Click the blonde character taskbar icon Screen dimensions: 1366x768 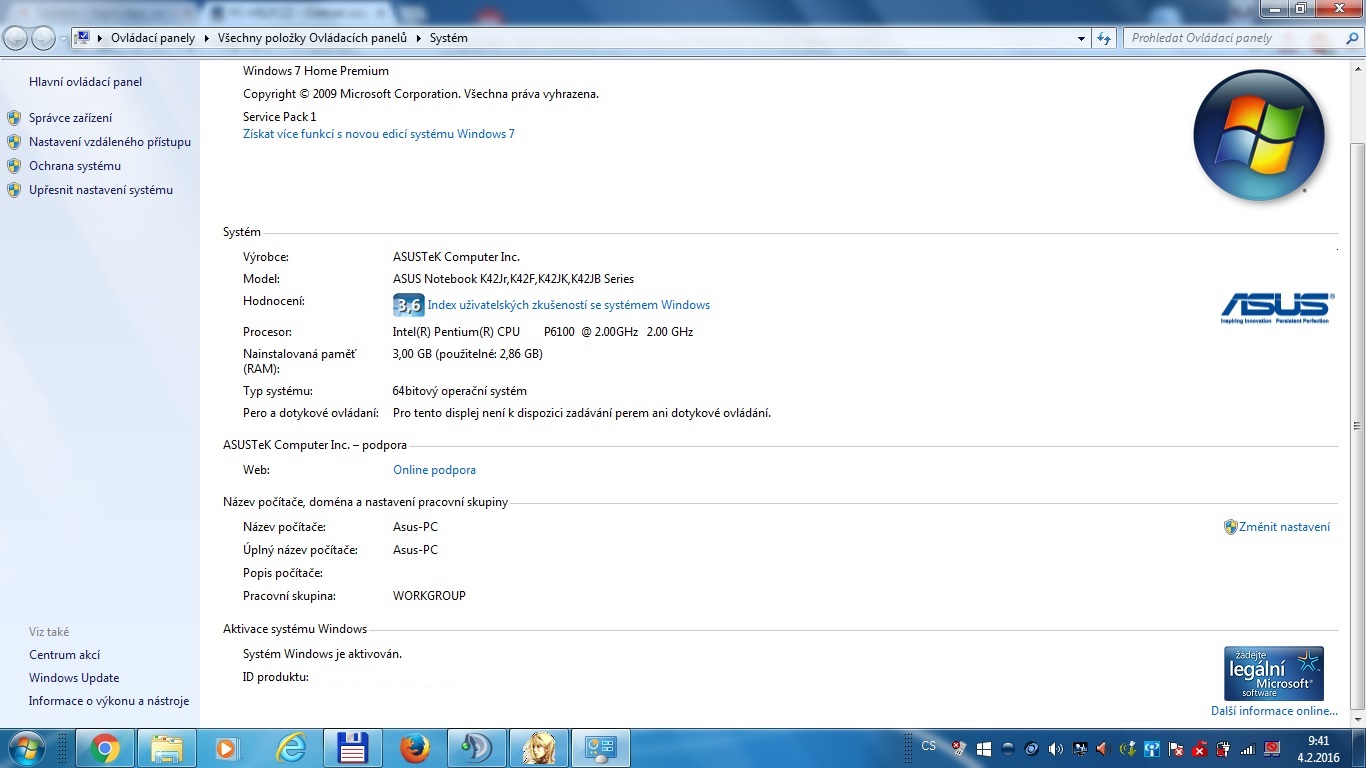pyautogui.click(x=539, y=748)
